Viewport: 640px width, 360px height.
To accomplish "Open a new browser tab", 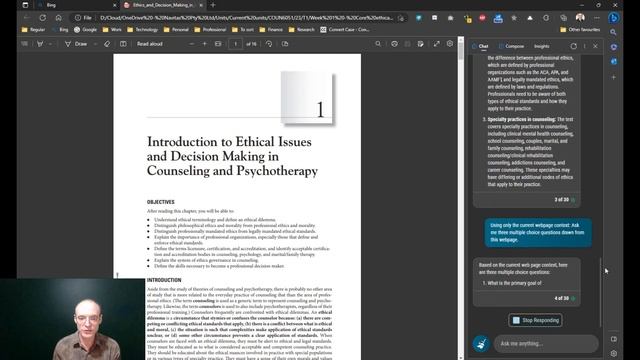I will [x=213, y=5].
